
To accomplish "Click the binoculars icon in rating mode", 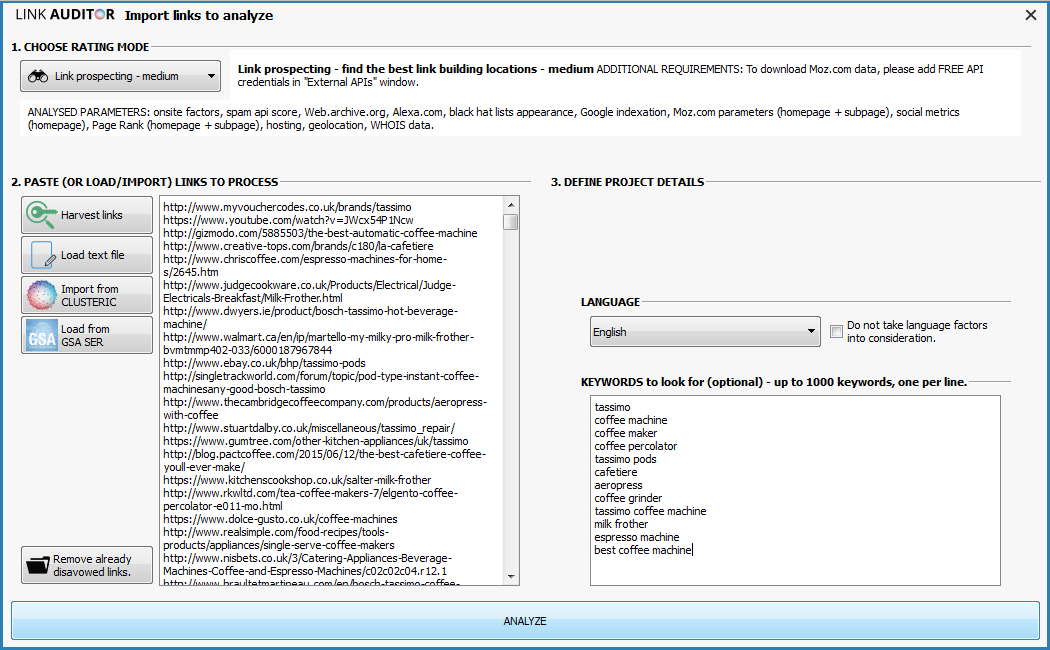I will coord(38,76).
